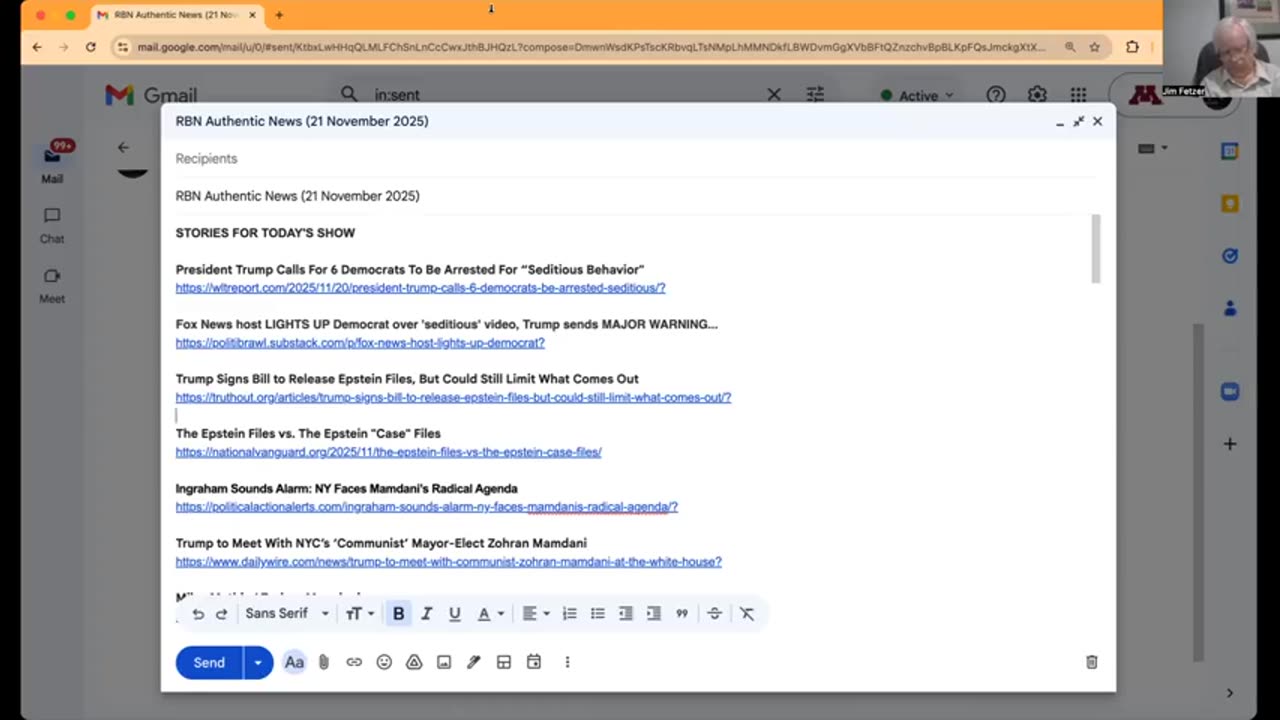Open Chat in the Gmail sidebar
The width and height of the screenshot is (1280, 720).
(52, 225)
